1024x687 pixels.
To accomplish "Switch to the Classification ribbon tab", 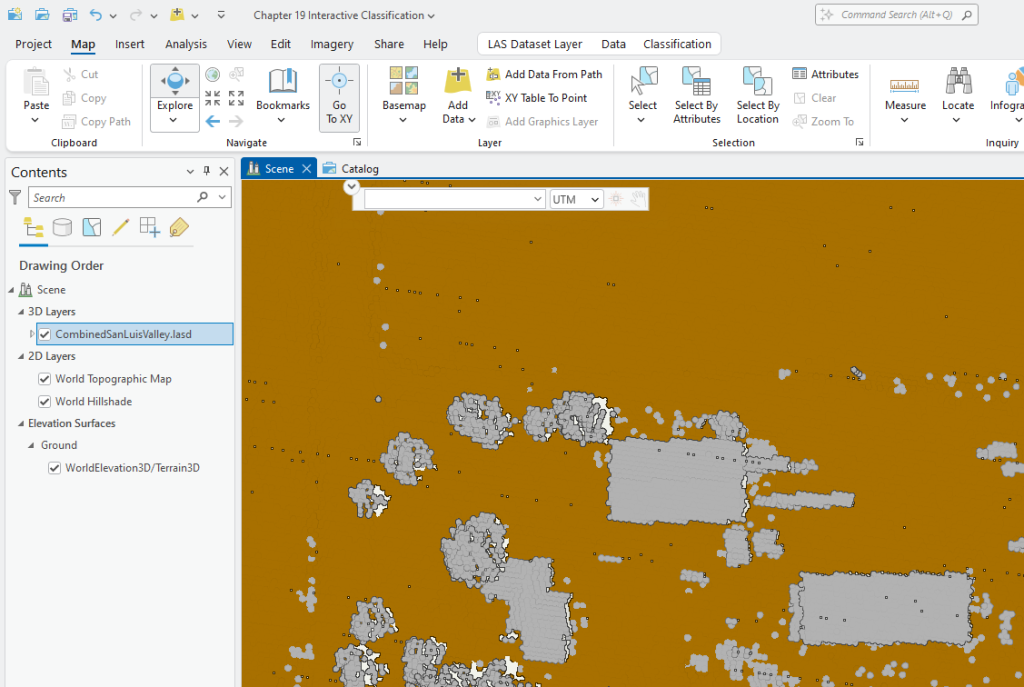I will tap(677, 44).
